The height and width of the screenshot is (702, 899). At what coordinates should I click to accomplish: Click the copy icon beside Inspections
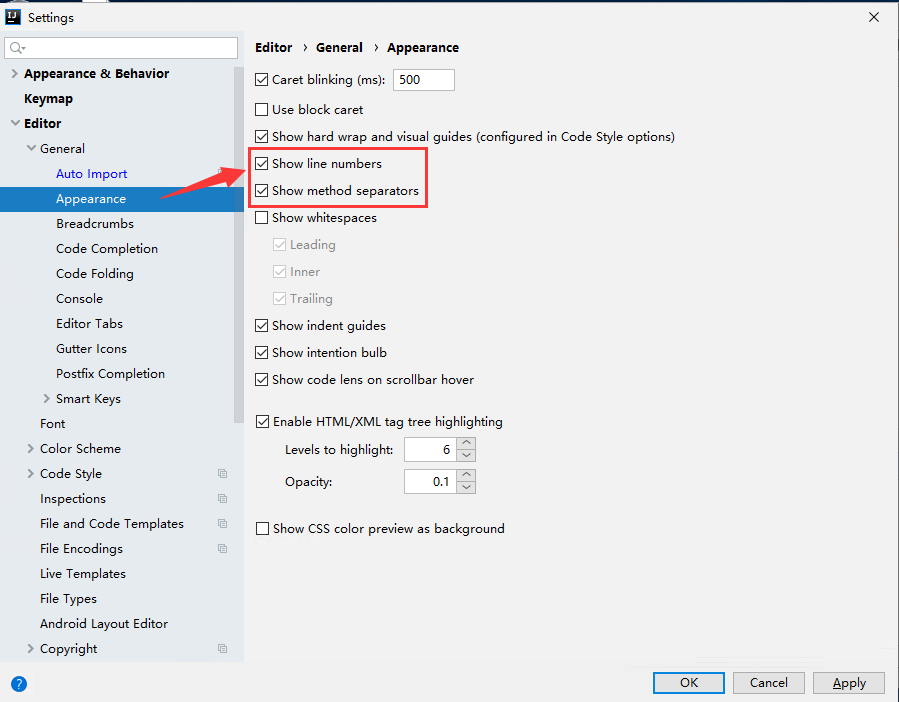[x=222, y=498]
